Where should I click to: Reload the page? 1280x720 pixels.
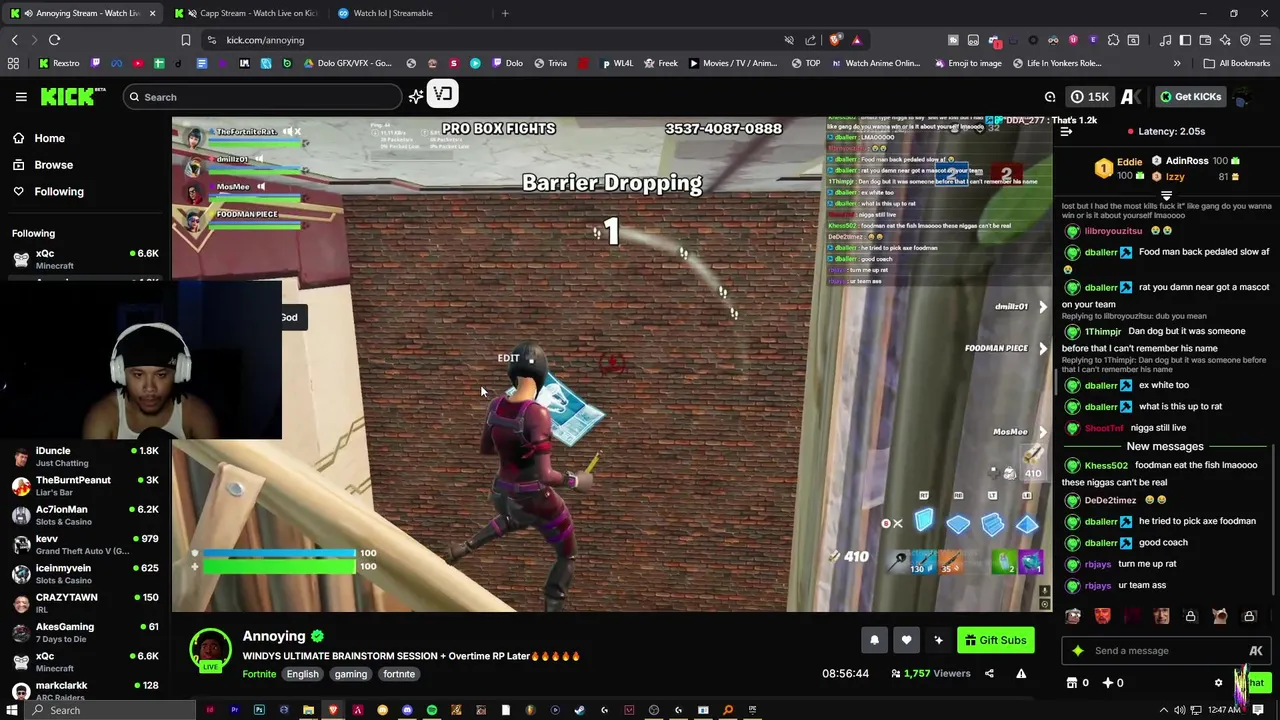[x=54, y=40]
